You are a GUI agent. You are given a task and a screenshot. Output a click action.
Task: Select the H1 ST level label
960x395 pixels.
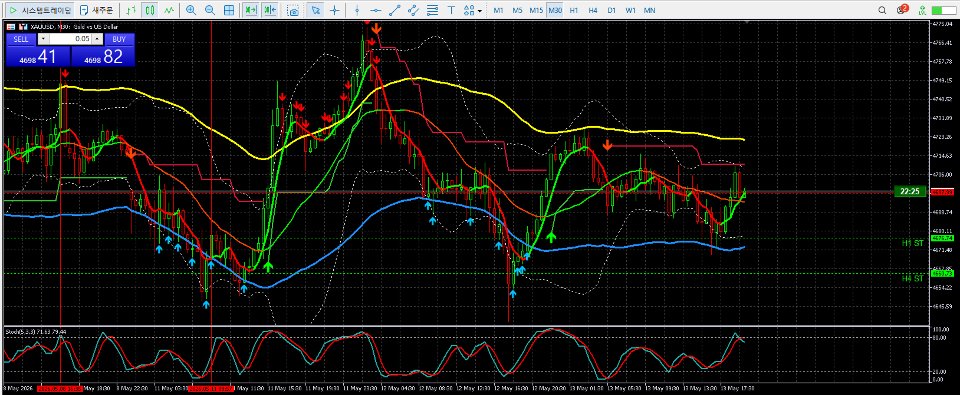pyautogui.click(x=913, y=243)
